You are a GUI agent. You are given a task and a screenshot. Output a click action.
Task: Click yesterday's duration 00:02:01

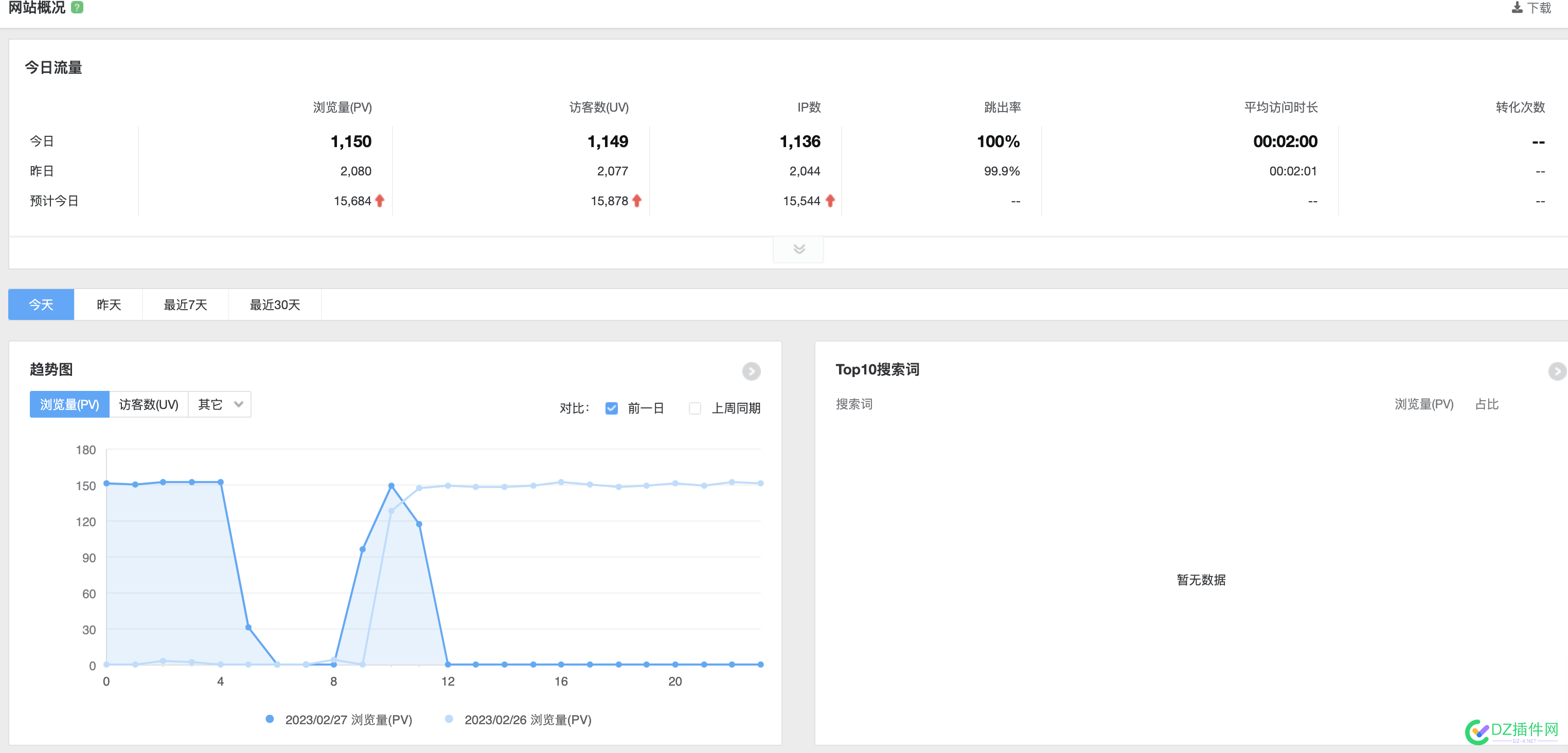pos(1293,171)
